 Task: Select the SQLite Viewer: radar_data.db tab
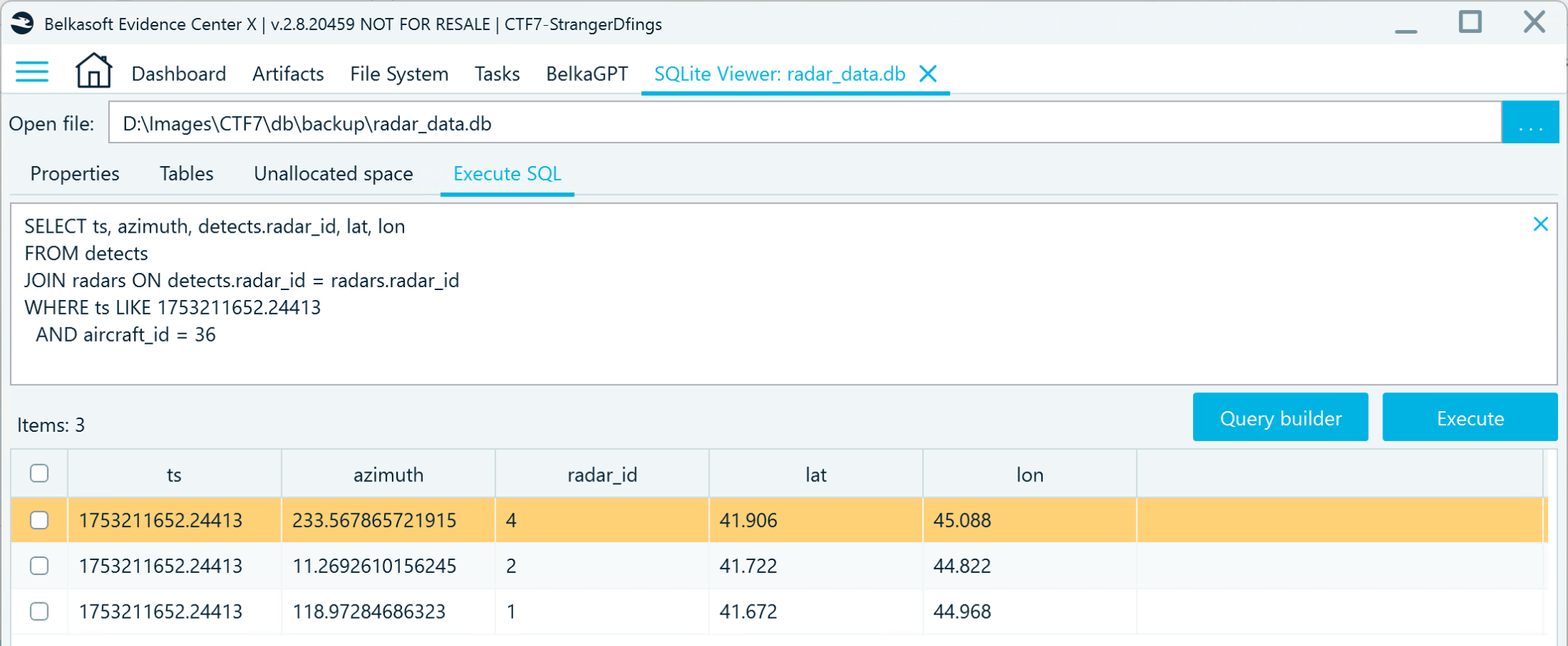[780, 74]
